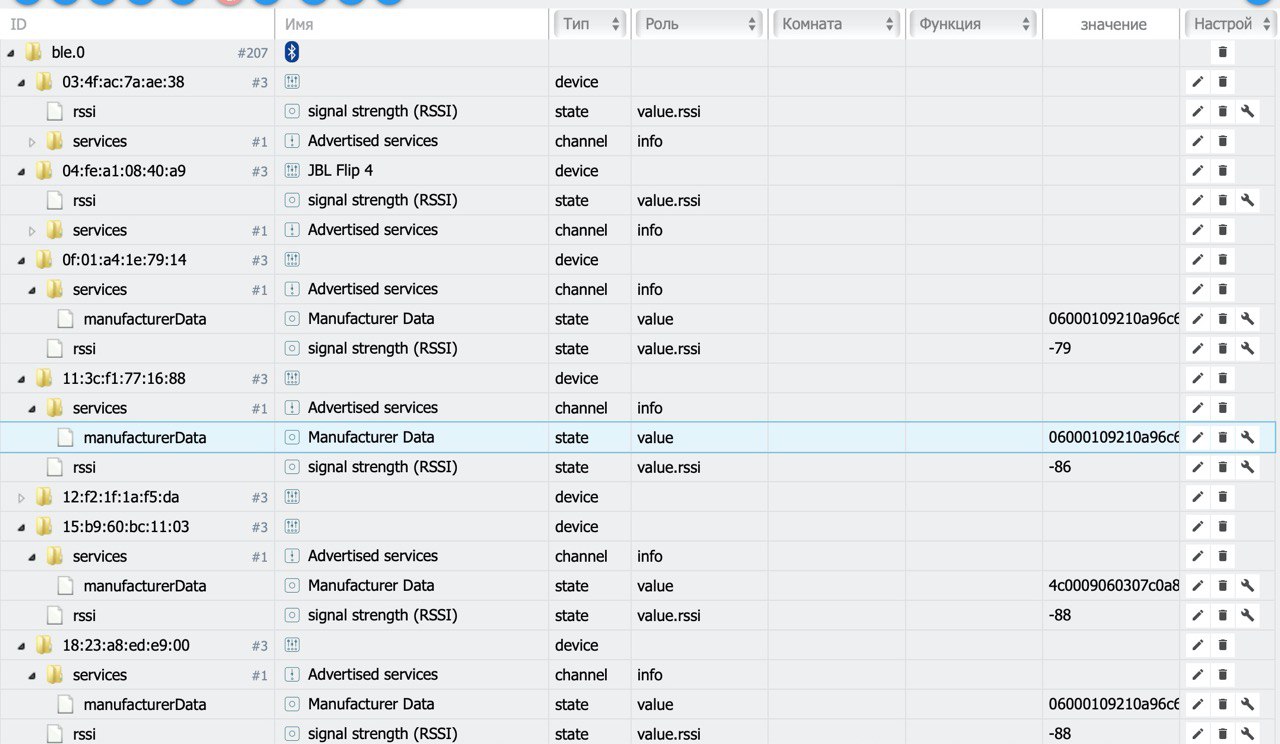Select the 0f:01:a4:1e:79:14 device ID

click(x=124, y=260)
